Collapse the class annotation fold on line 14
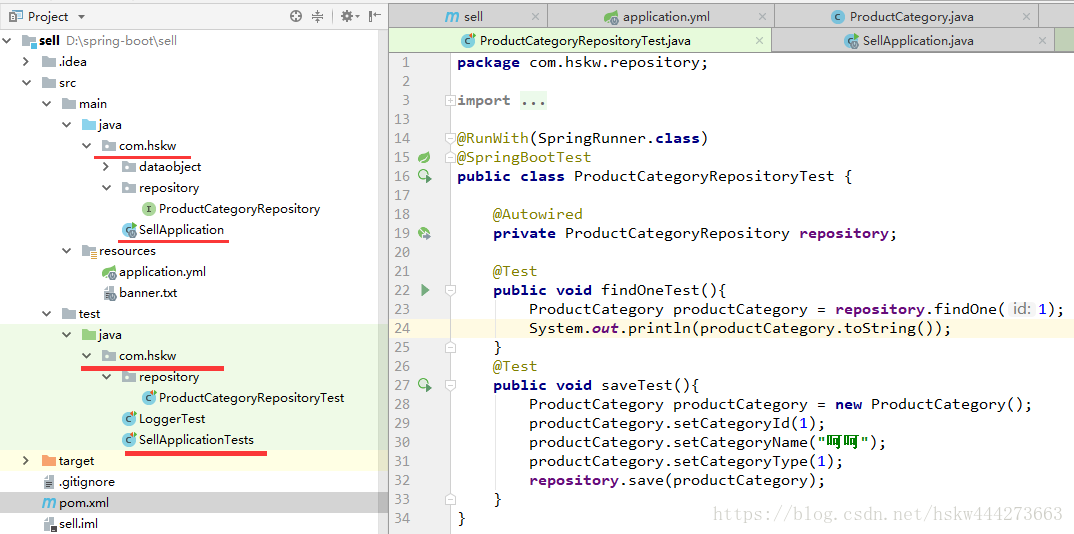The width and height of the screenshot is (1074, 534). coord(450,138)
